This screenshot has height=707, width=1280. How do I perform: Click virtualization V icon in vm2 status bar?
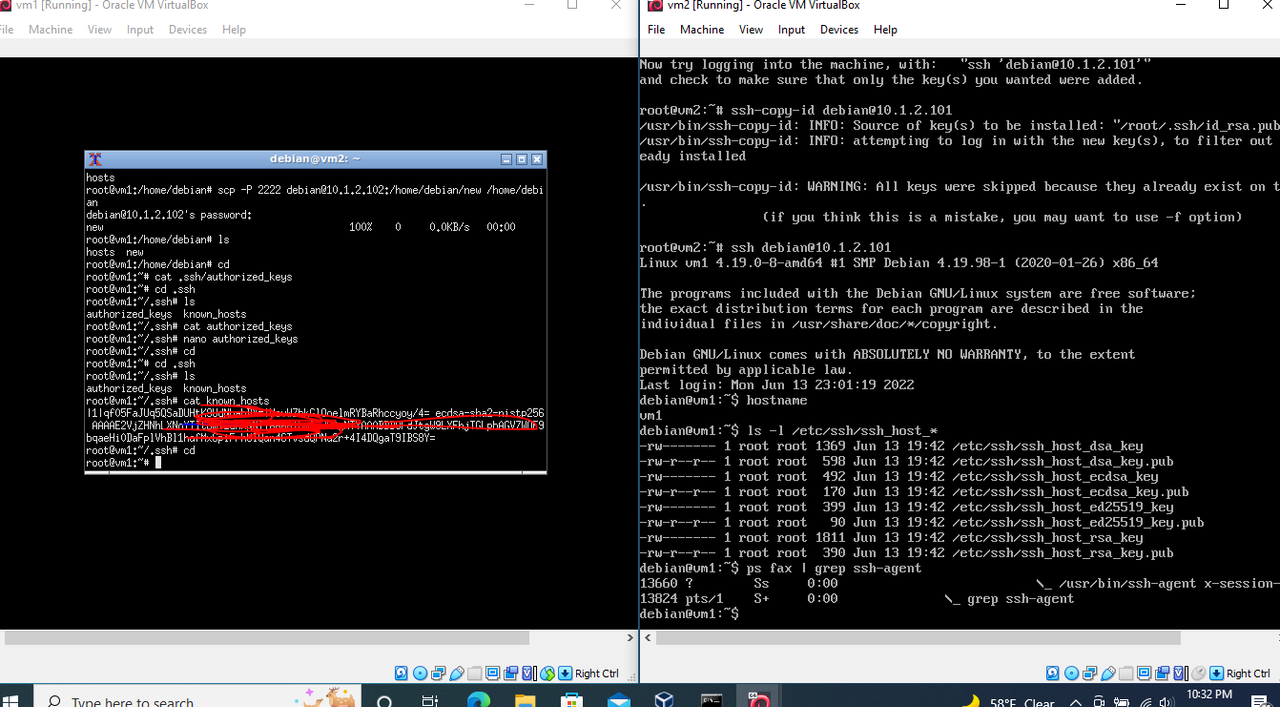point(1179,673)
